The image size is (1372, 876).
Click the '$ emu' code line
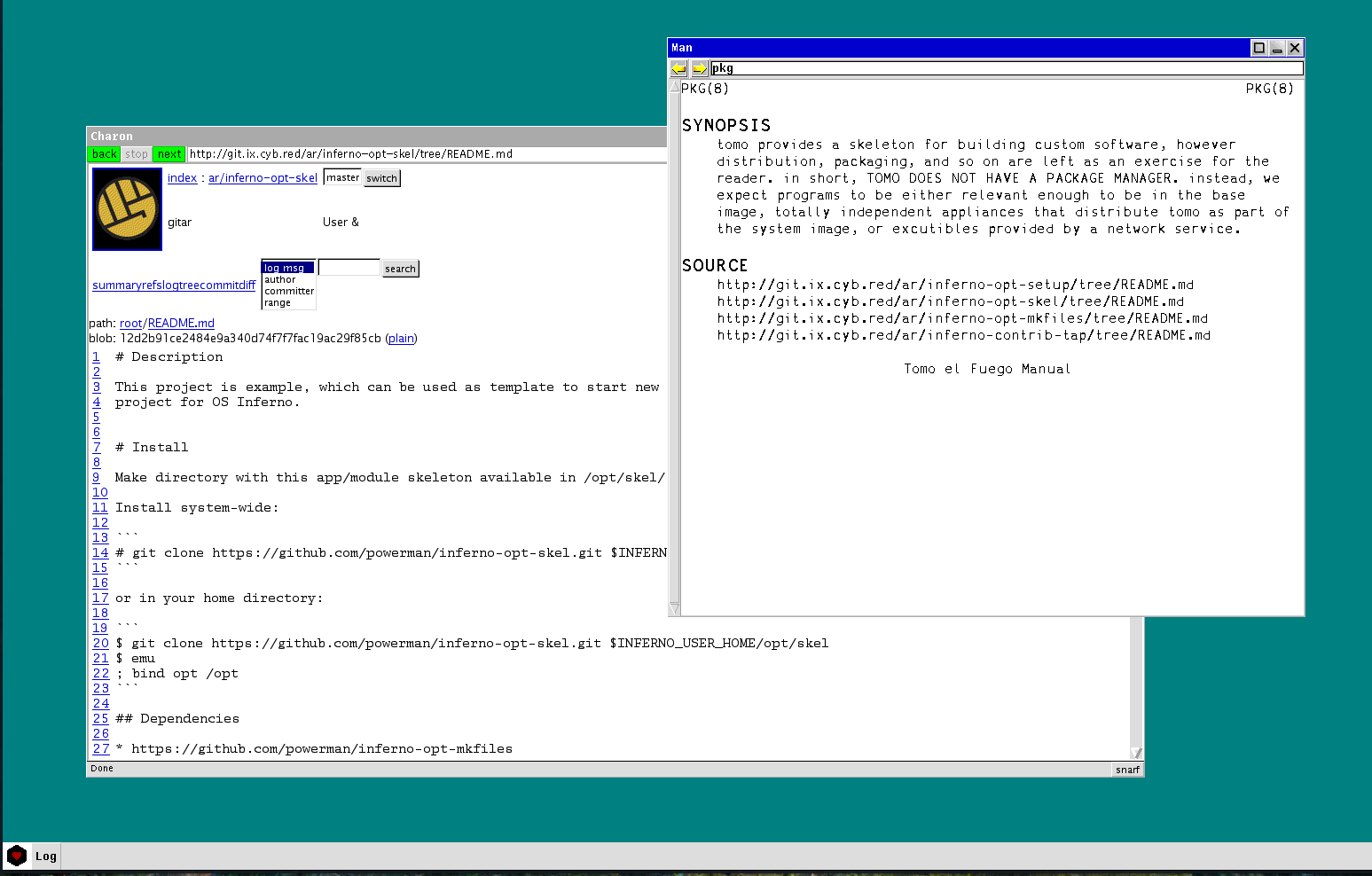tap(136, 659)
